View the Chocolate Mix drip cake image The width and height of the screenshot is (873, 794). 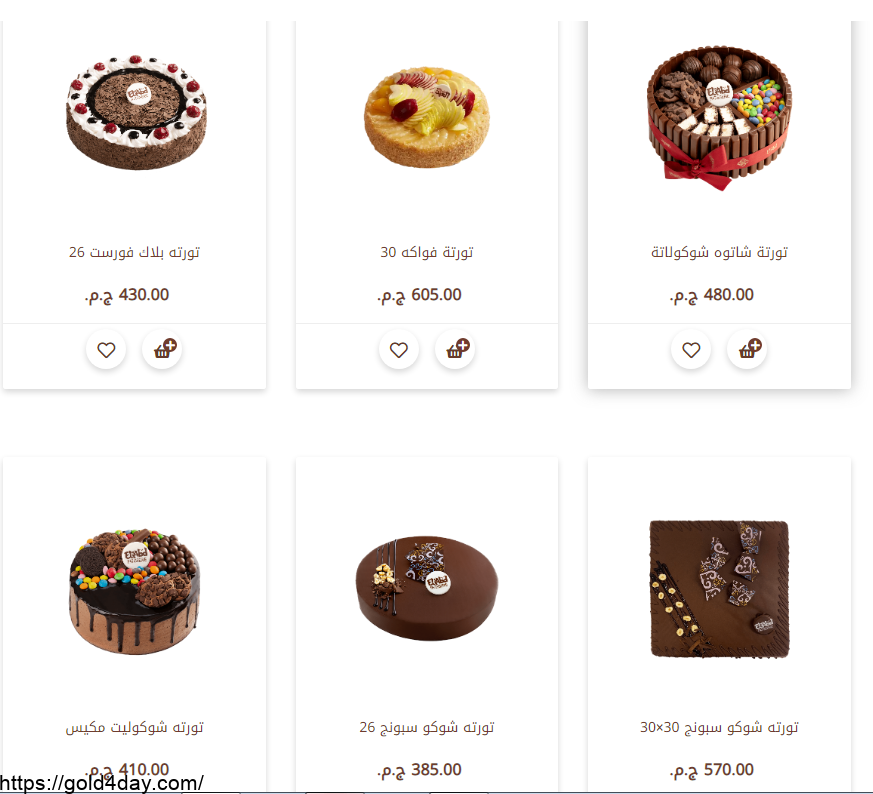[134, 591]
